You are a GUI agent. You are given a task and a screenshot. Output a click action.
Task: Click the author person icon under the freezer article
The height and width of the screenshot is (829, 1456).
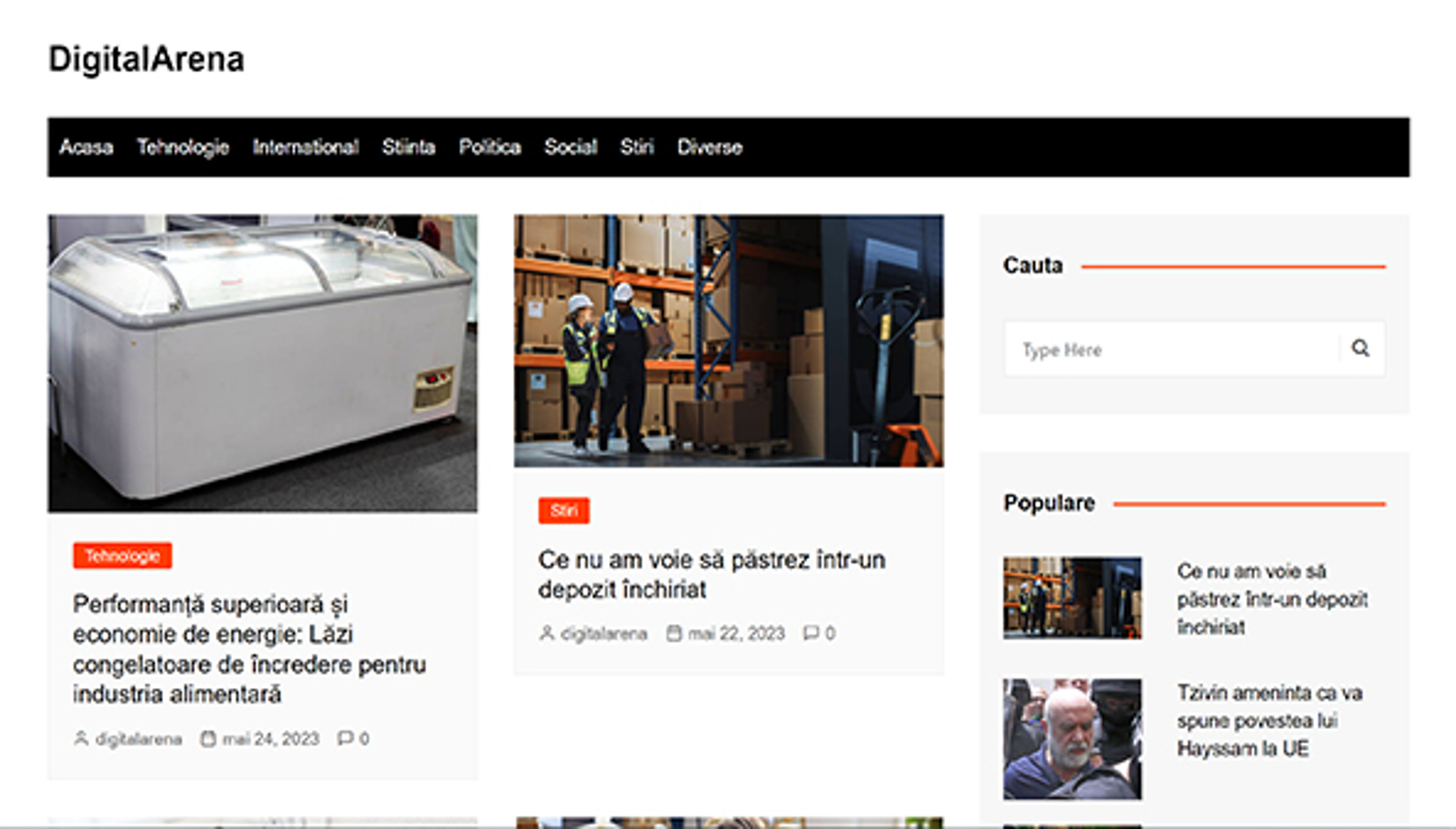tap(81, 738)
